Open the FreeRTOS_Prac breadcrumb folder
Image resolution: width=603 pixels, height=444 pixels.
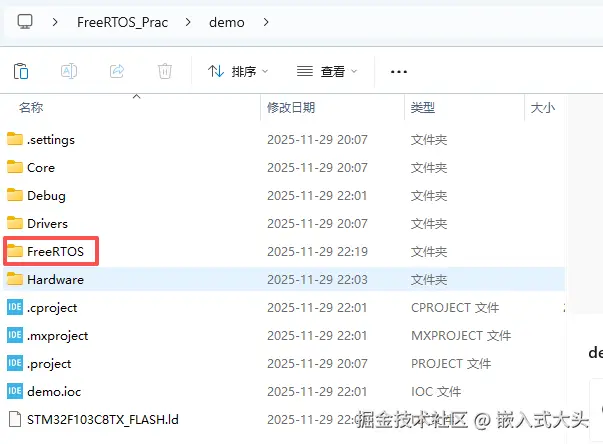point(122,22)
